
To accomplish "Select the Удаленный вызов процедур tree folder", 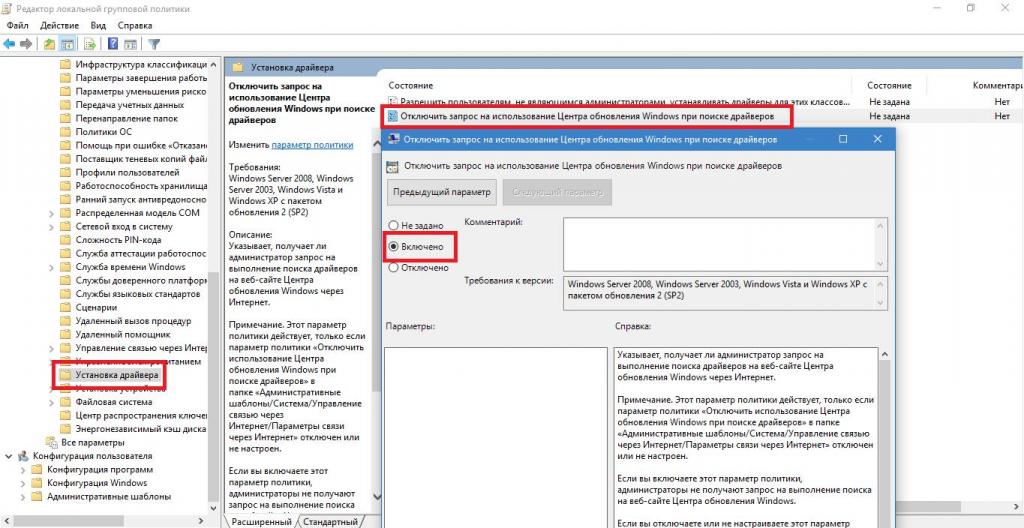I will (x=133, y=321).
